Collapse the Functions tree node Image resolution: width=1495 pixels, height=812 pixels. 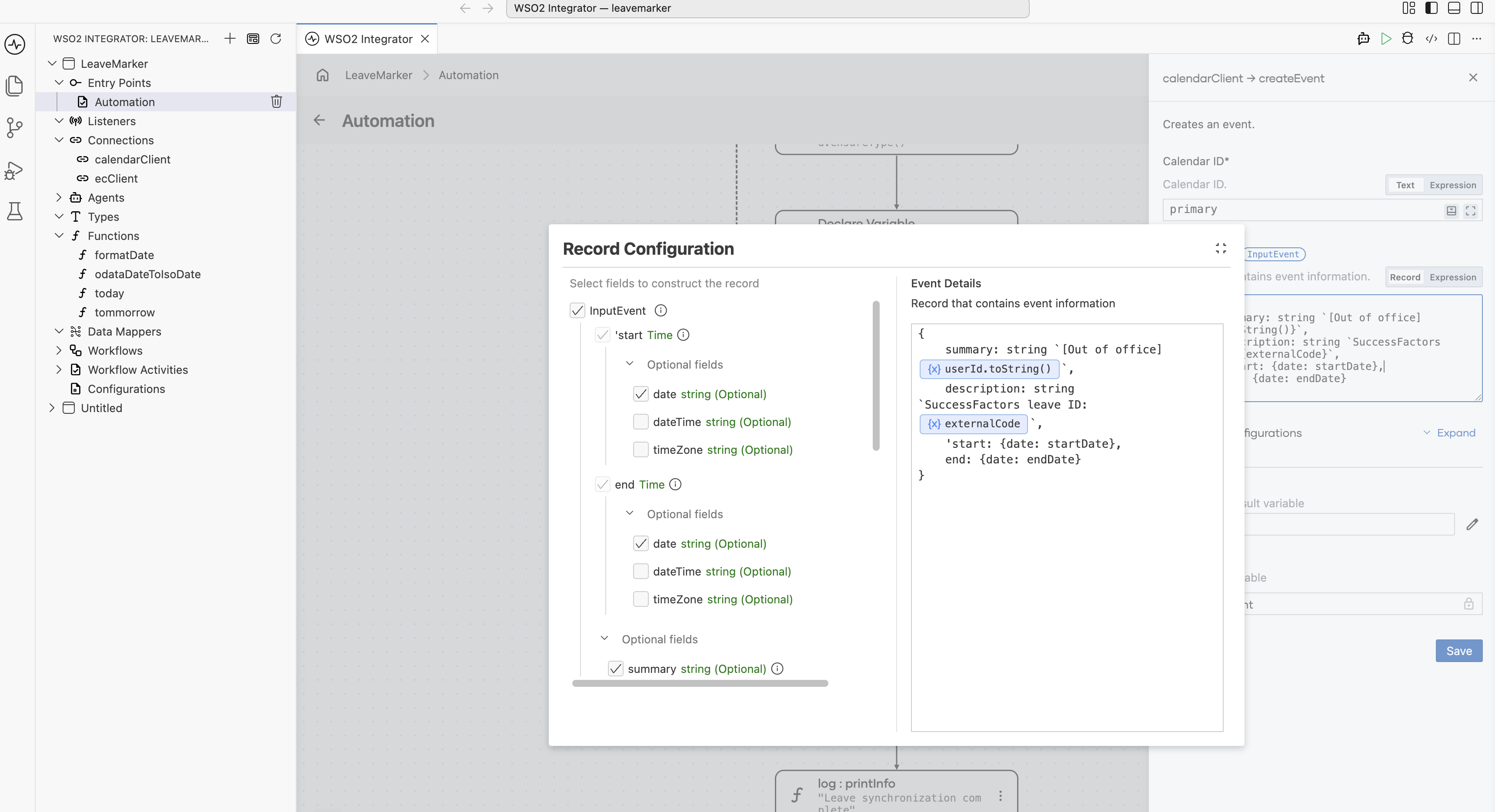pyautogui.click(x=59, y=236)
